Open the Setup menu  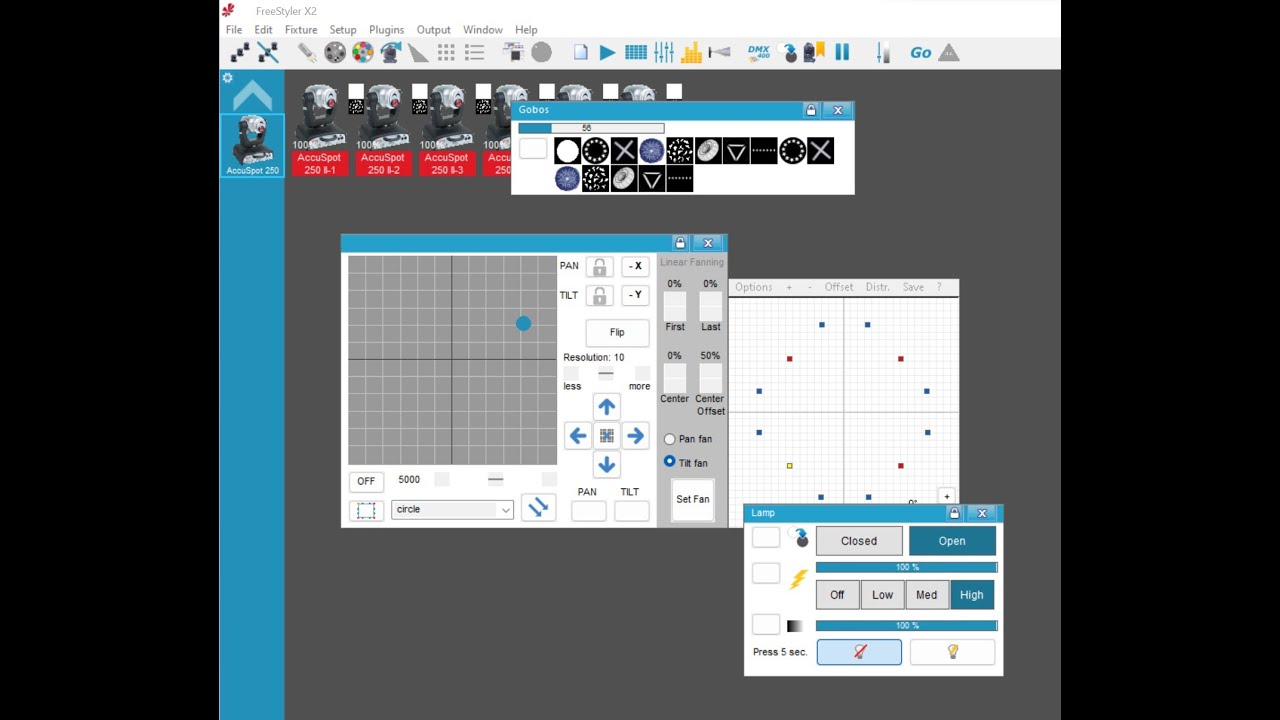pyautogui.click(x=343, y=30)
